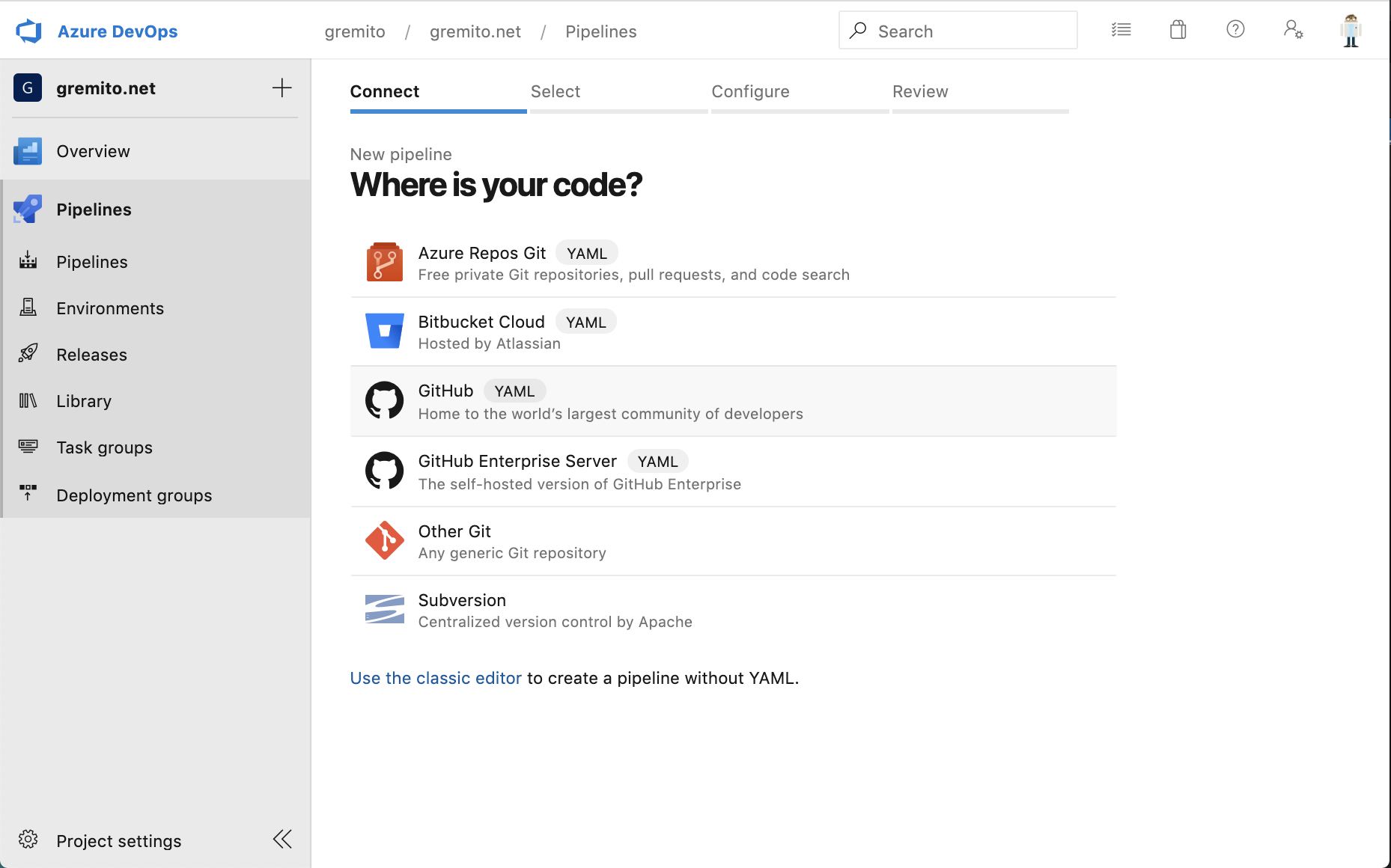Viewport: 1391px width, 868px height.
Task: Open Library in the sidebar
Action: [156, 401]
